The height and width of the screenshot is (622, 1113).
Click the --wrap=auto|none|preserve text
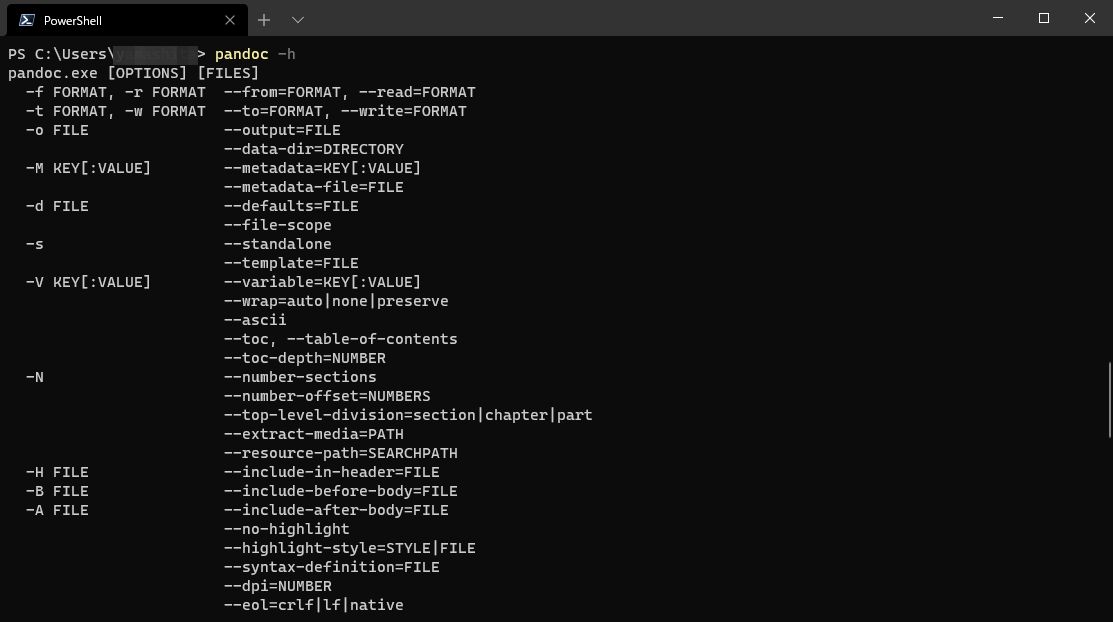coord(336,301)
